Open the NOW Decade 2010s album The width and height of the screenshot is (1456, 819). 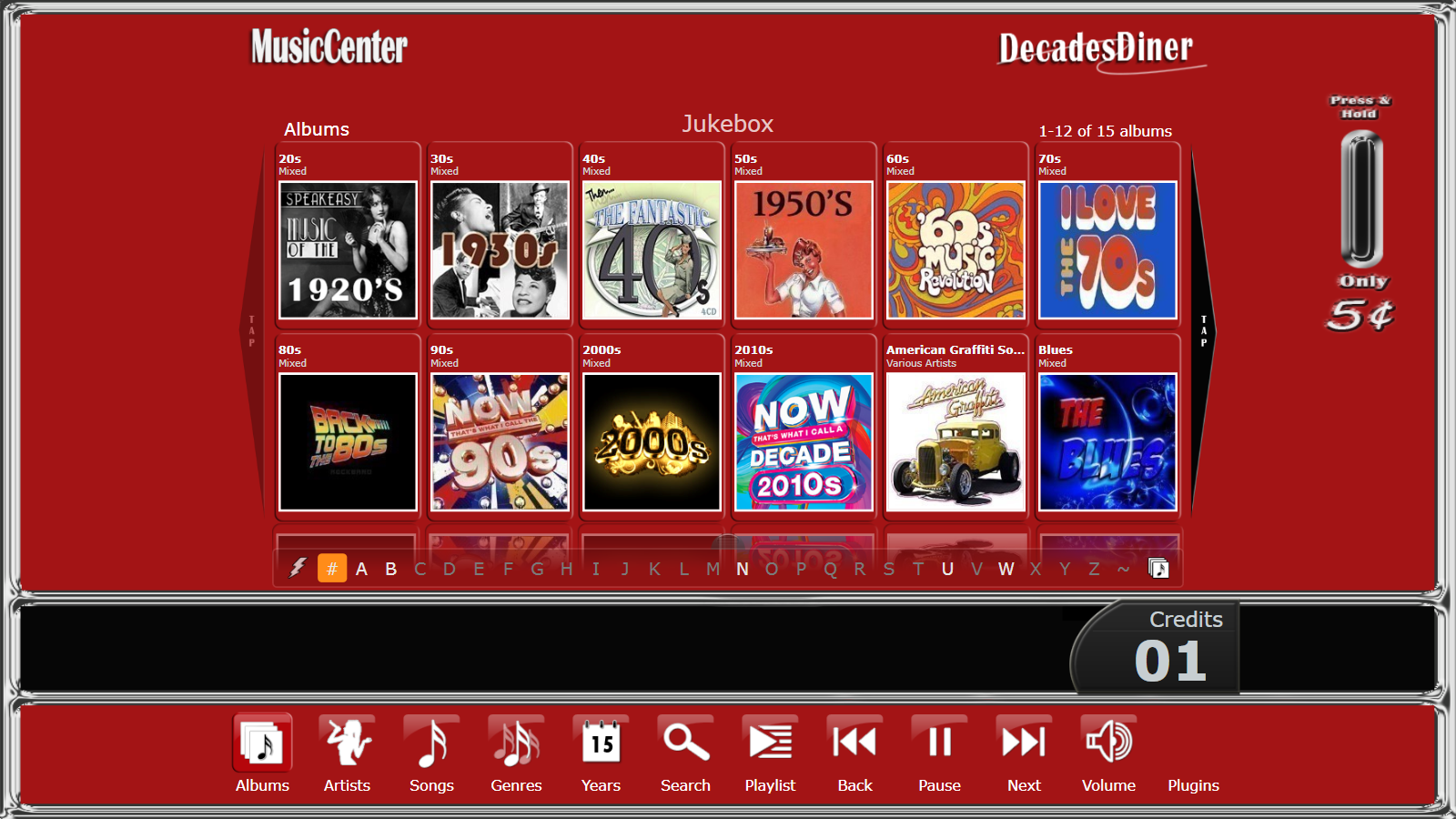click(x=804, y=442)
